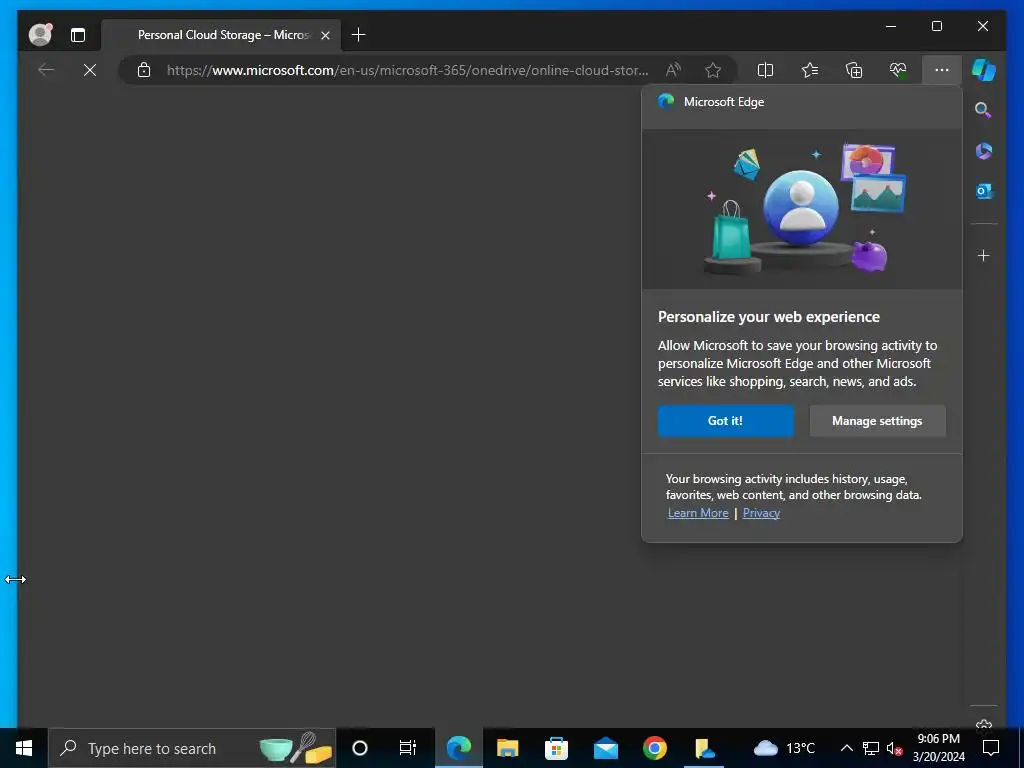Open weather widget showing 13°C
Image resolution: width=1024 pixels, height=768 pixels.
coord(784,748)
